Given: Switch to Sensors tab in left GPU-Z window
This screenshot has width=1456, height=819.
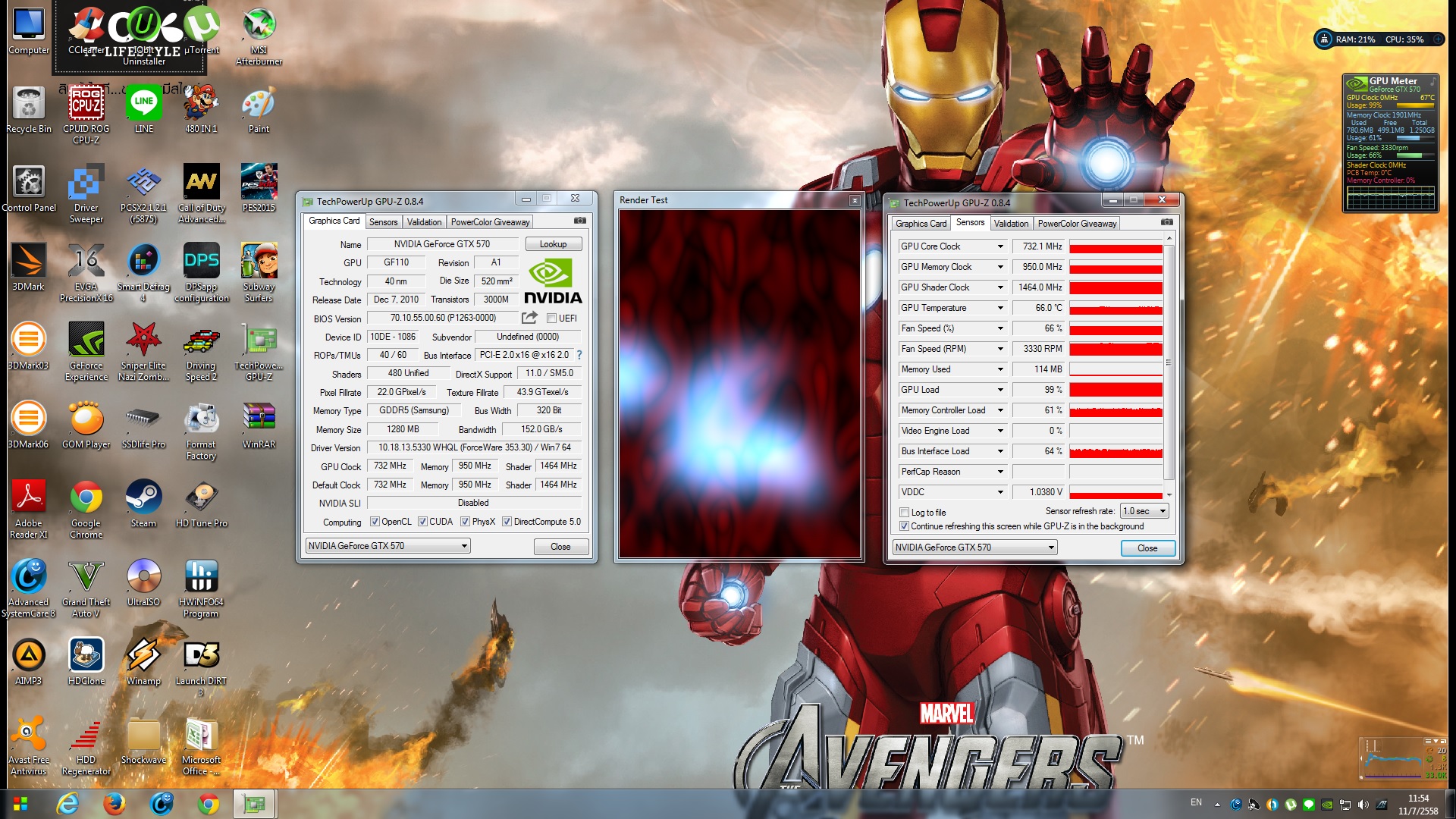Looking at the screenshot, I should 383,222.
